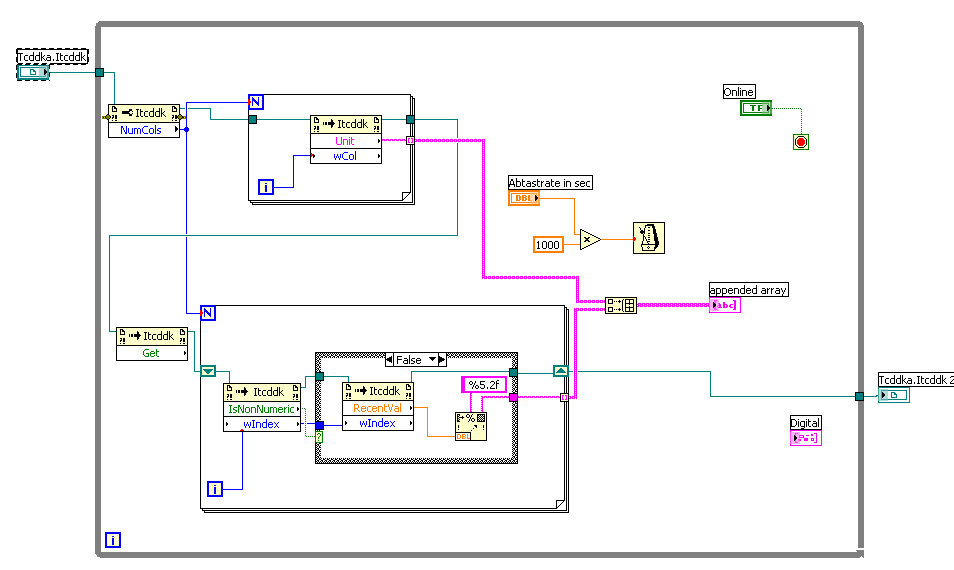Click the wIndex row under RecentVal
Screen dimensions: 954x570
click(x=378, y=423)
